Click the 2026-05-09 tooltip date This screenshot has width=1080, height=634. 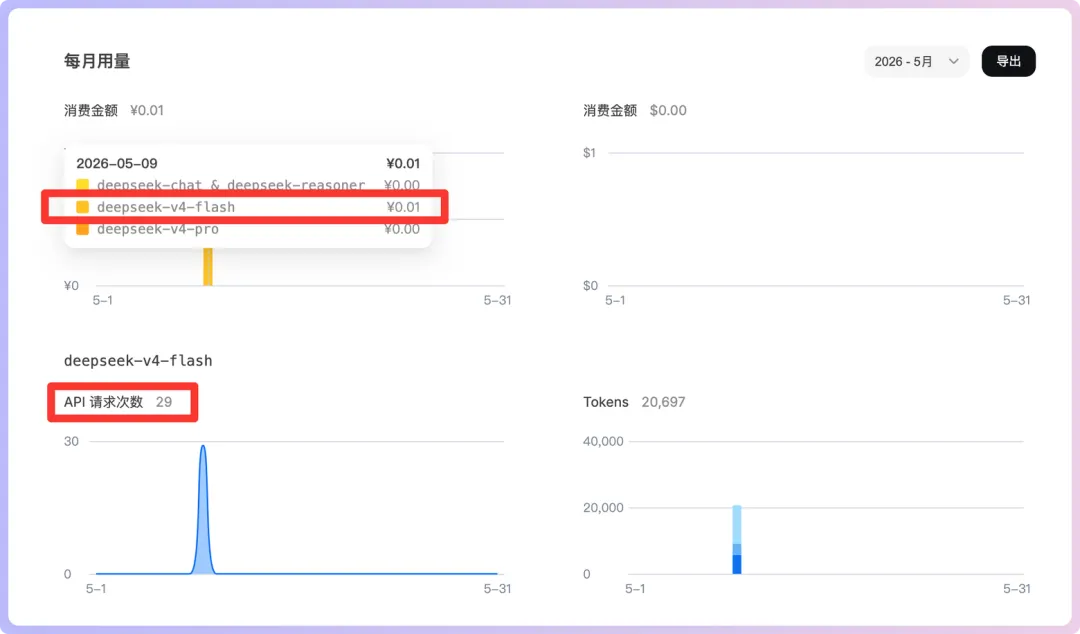pyautogui.click(x=116, y=163)
